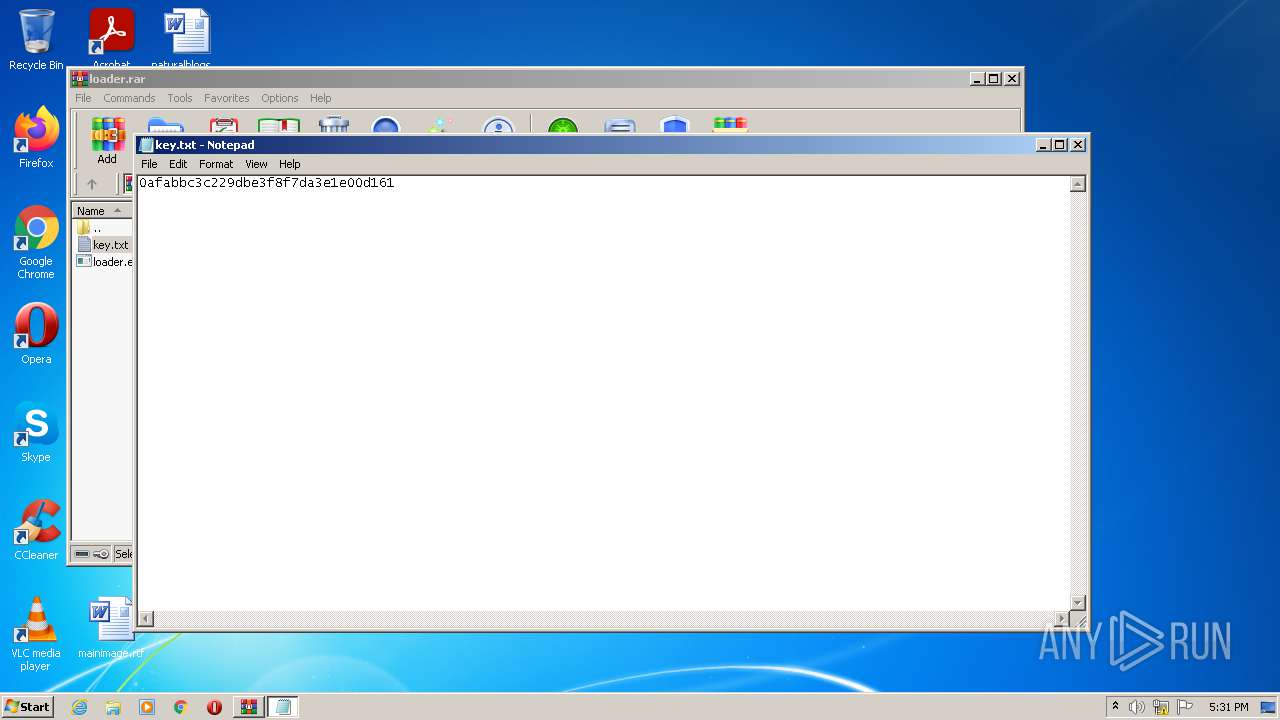Open Notepad Format menu
The image size is (1280, 720).
tap(216, 164)
